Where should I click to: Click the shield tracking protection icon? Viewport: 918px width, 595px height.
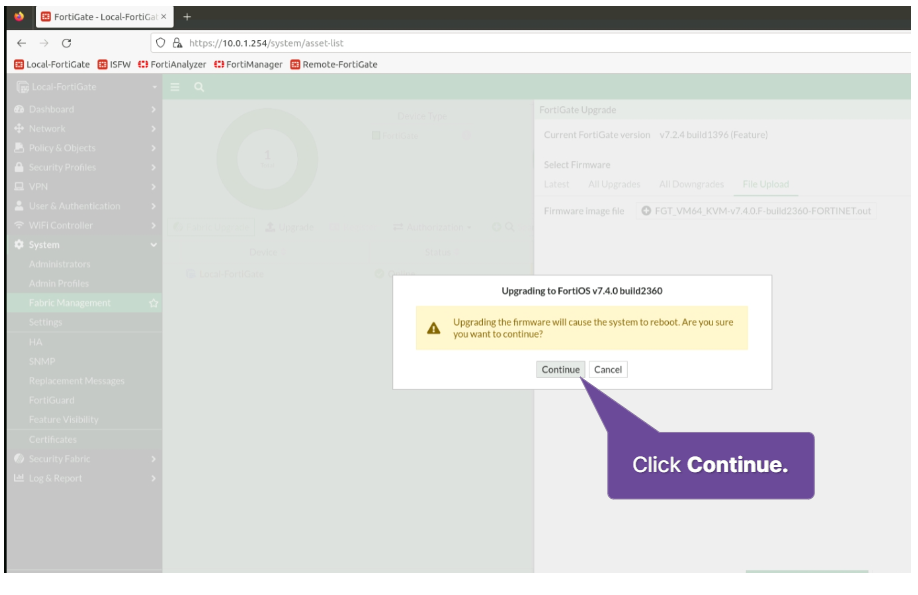pyautogui.click(x=160, y=43)
